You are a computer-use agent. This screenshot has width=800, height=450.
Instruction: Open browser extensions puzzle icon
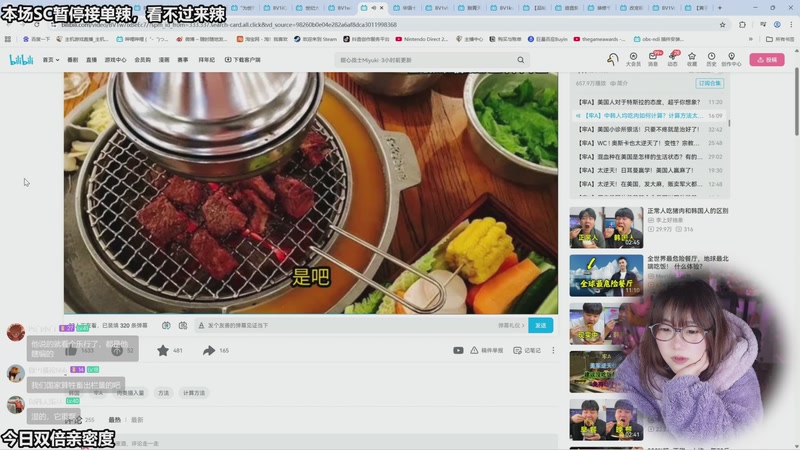pyautogui.click(x=742, y=24)
